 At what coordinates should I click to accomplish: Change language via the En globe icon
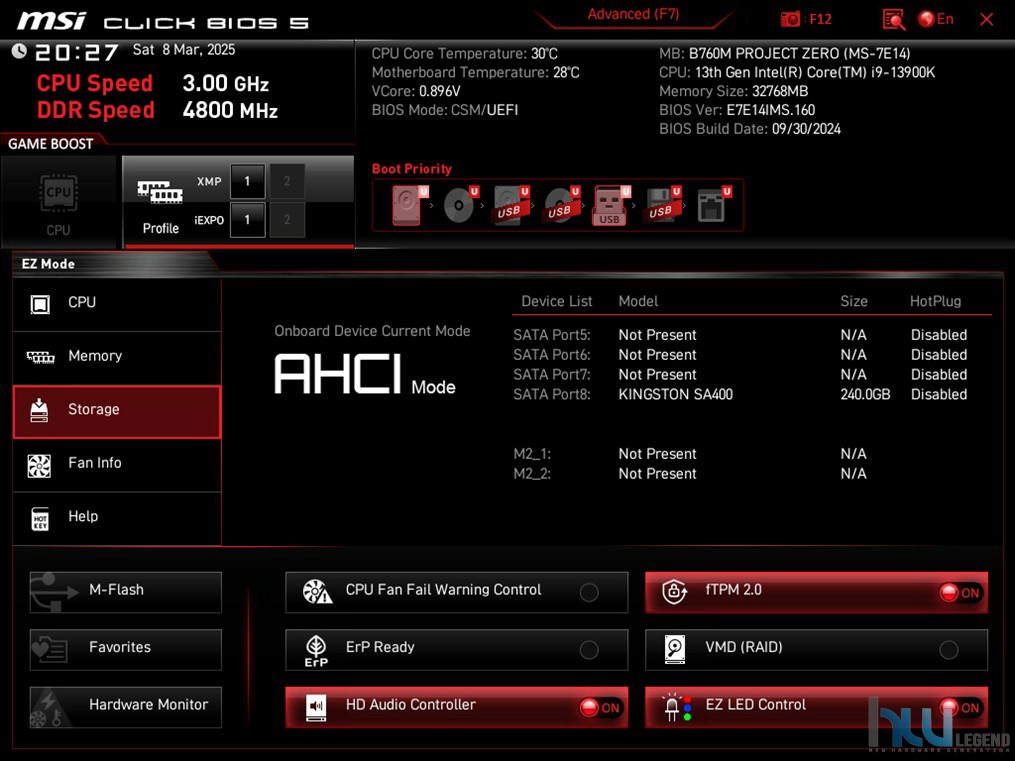[x=936, y=19]
